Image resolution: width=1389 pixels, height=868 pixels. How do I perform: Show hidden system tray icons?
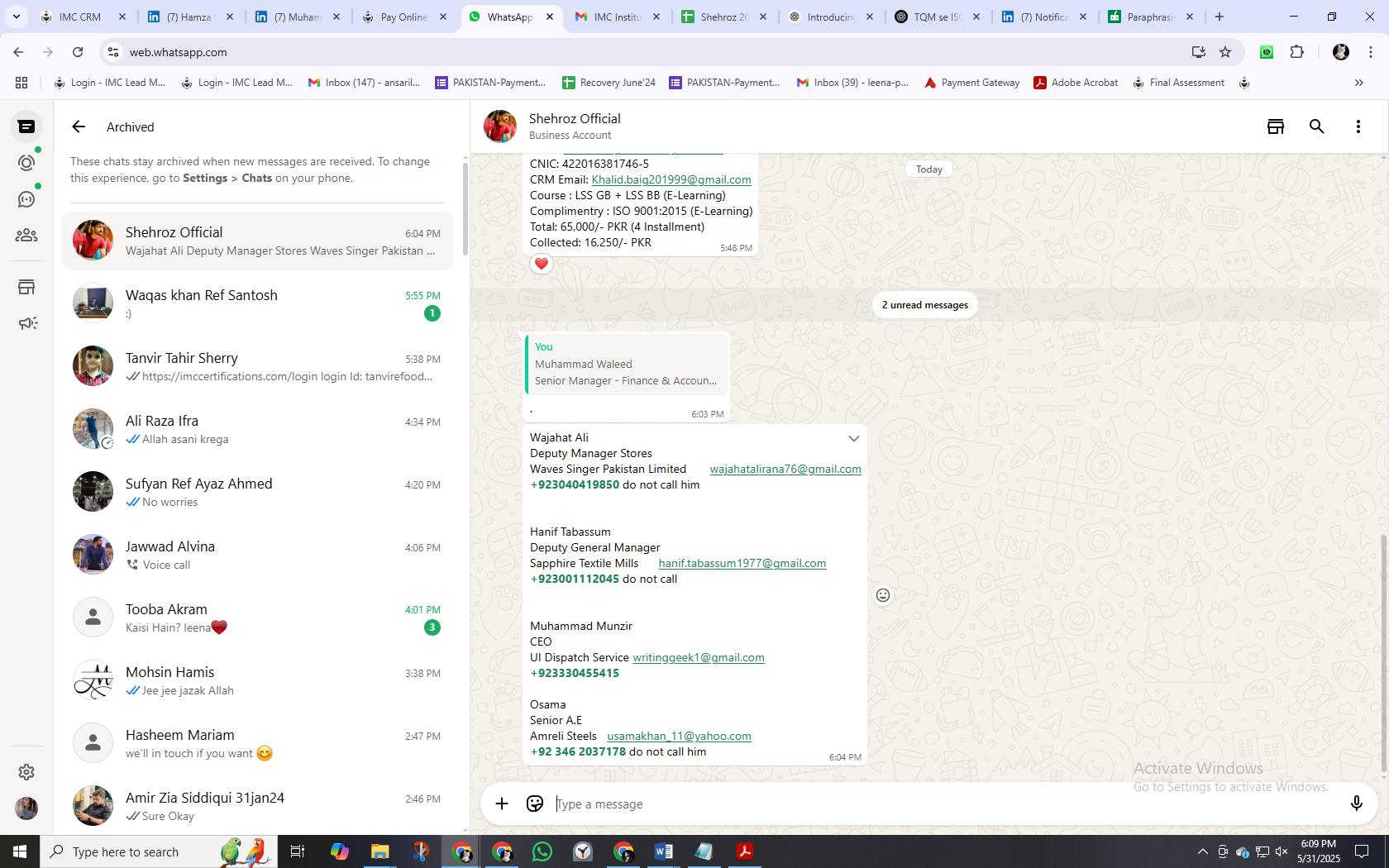[x=1202, y=851]
